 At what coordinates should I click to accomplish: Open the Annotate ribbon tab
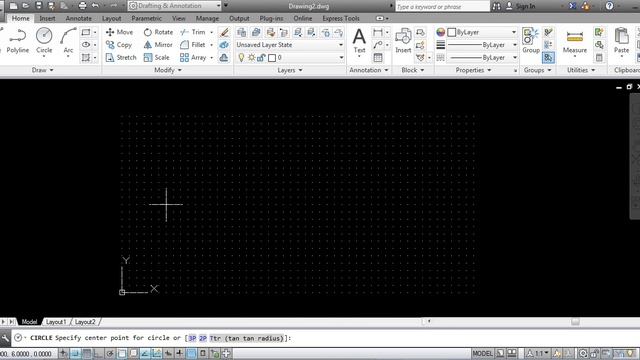tap(78, 18)
